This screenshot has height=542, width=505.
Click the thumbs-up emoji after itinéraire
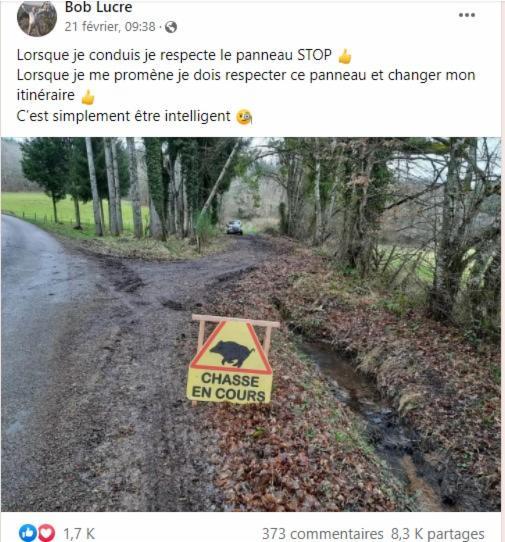click(x=87, y=97)
